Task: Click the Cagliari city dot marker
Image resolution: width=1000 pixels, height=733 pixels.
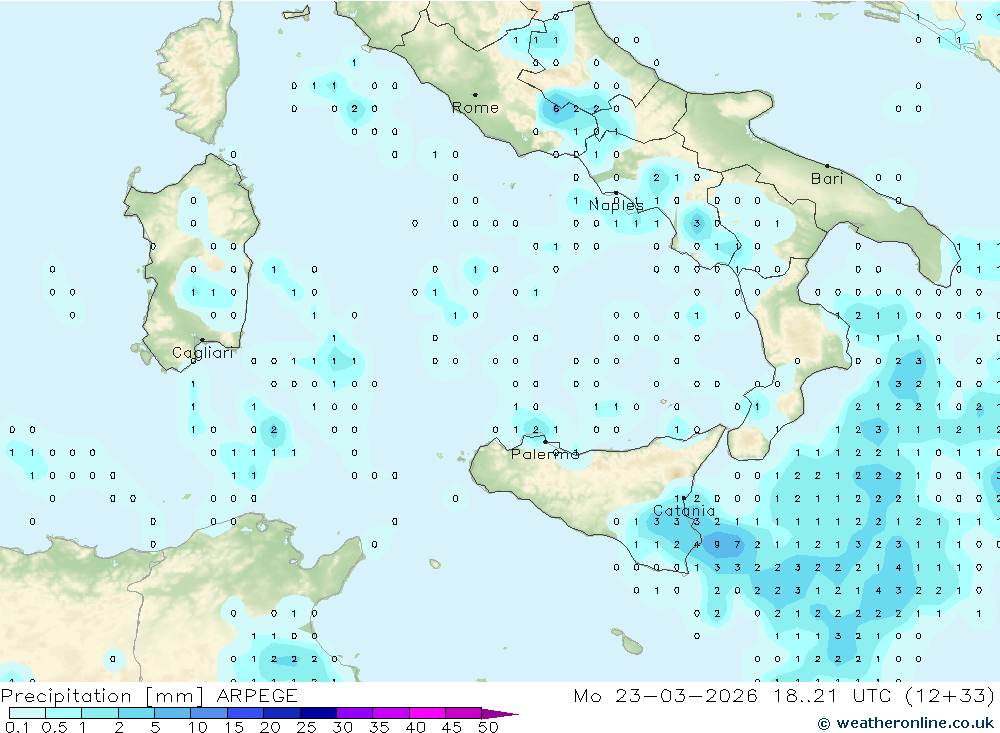Action: (x=202, y=340)
